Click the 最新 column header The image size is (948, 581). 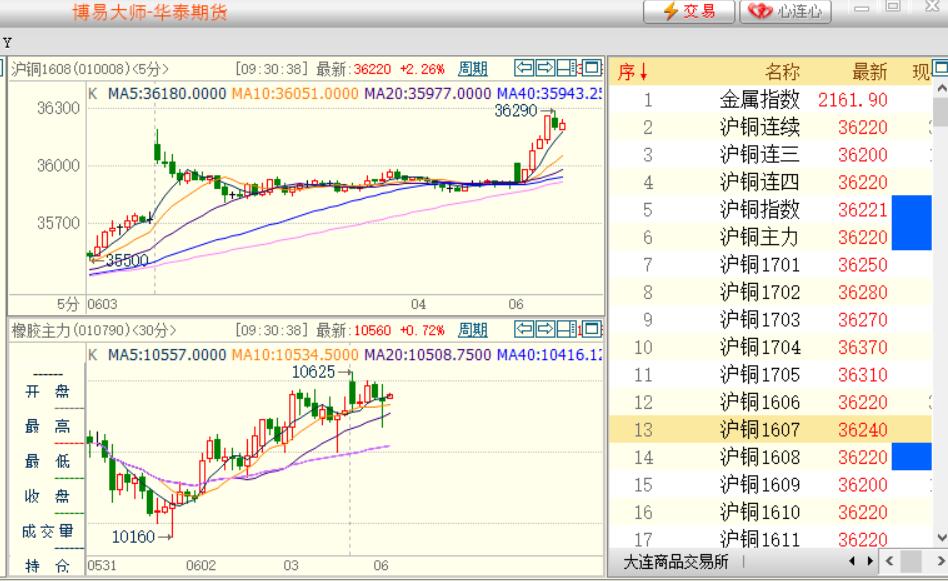[868, 72]
